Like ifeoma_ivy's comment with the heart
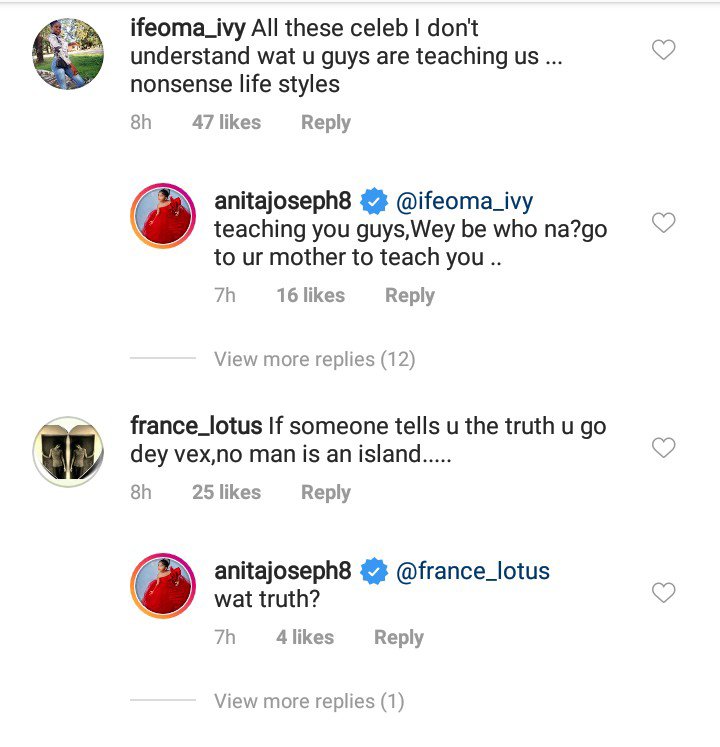This screenshot has height=747, width=720. 663,49
